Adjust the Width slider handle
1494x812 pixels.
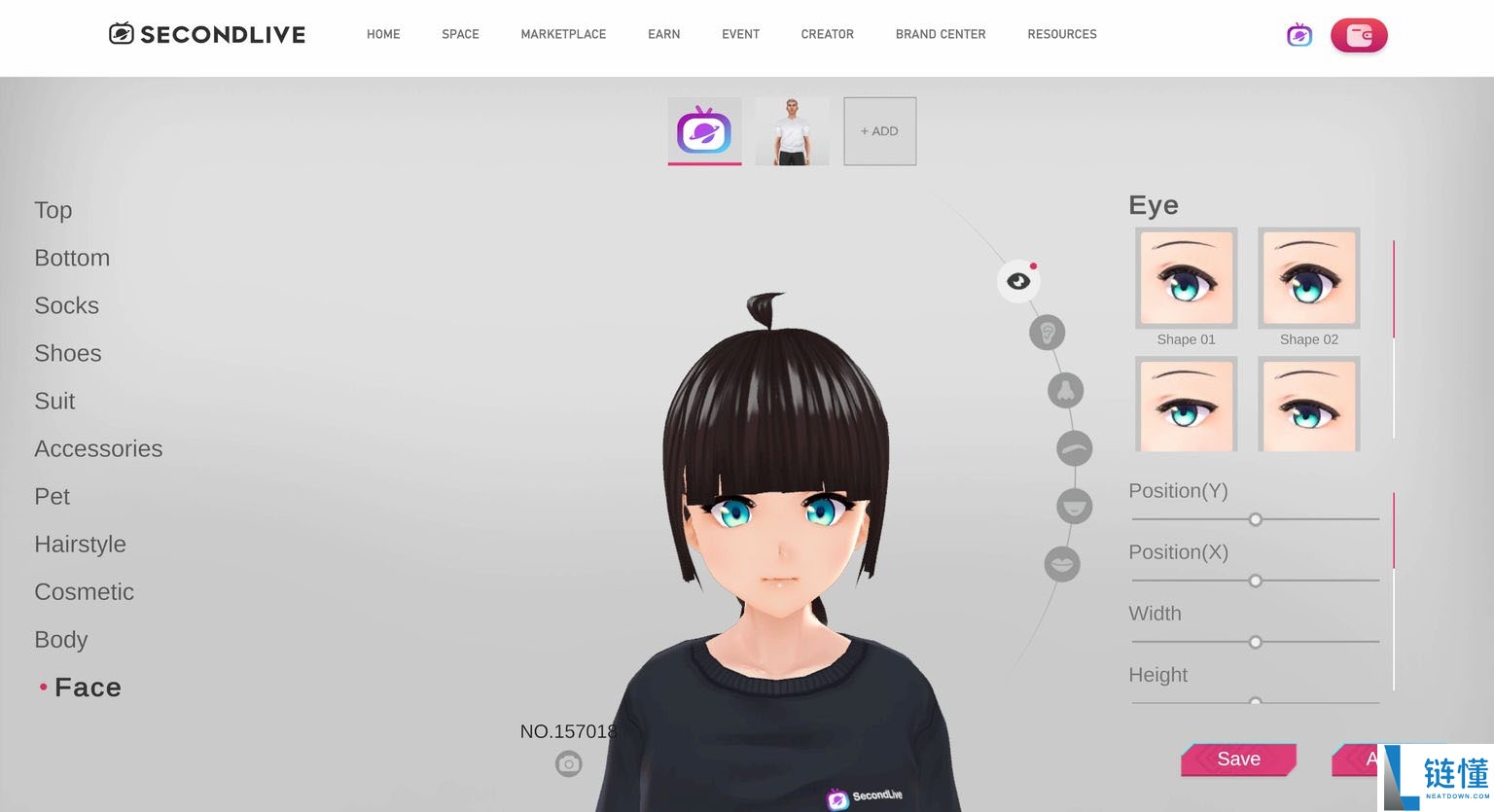pos(1255,642)
